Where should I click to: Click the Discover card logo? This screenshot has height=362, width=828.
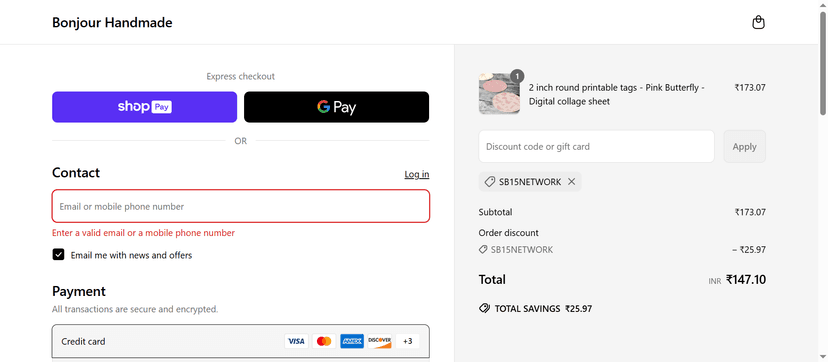[x=380, y=341]
